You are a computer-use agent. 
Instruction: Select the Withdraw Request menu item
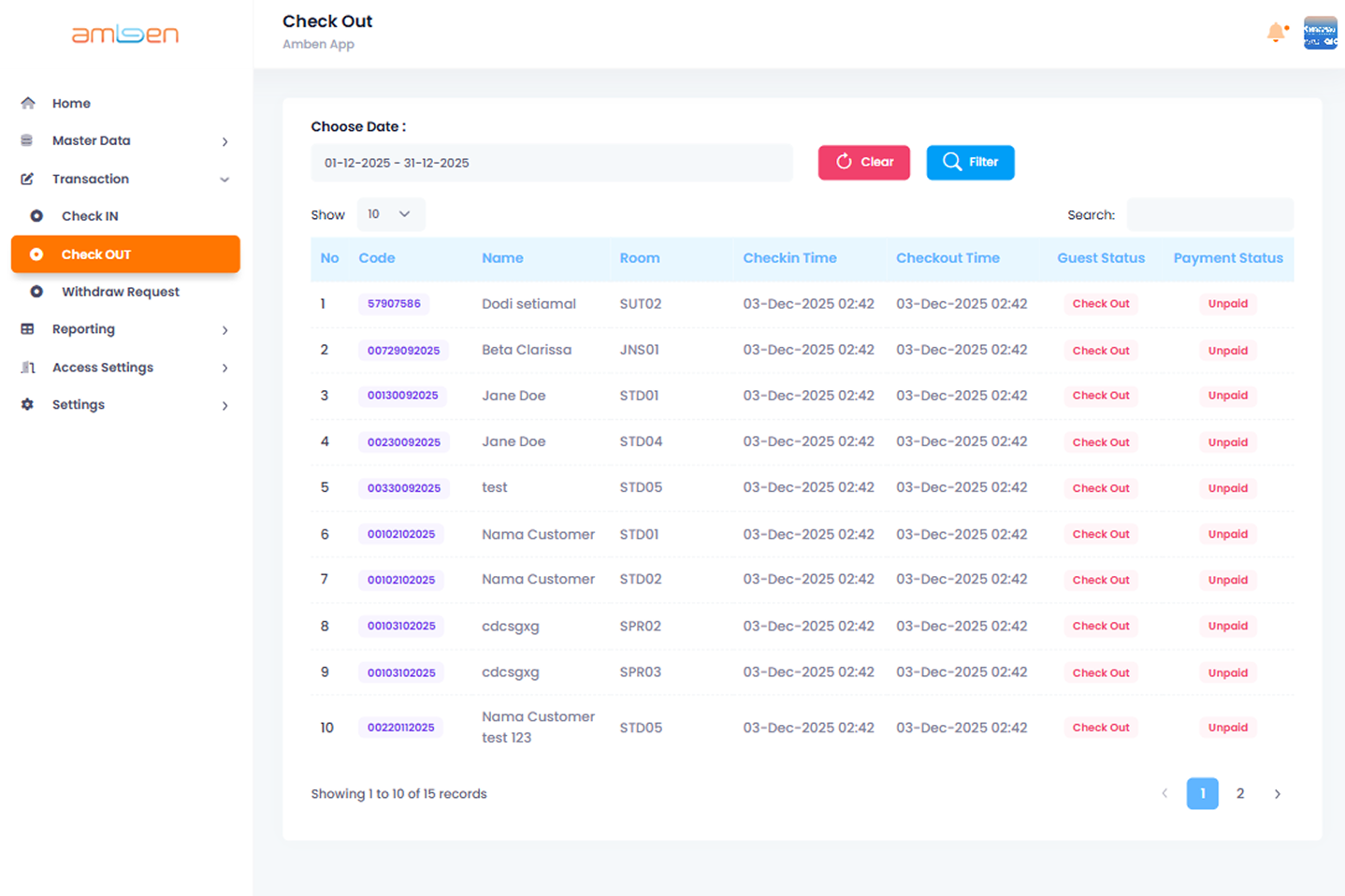coord(120,292)
